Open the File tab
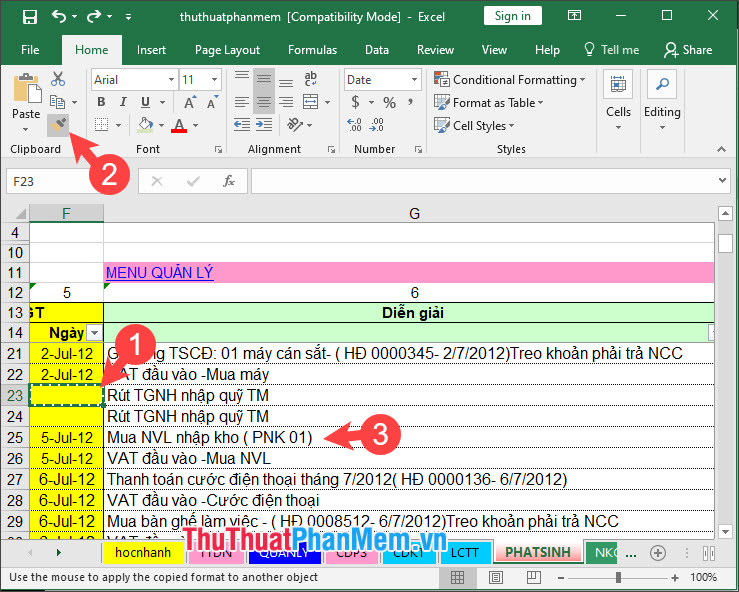Image resolution: width=739 pixels, height=592 pixels. [30, 50]
